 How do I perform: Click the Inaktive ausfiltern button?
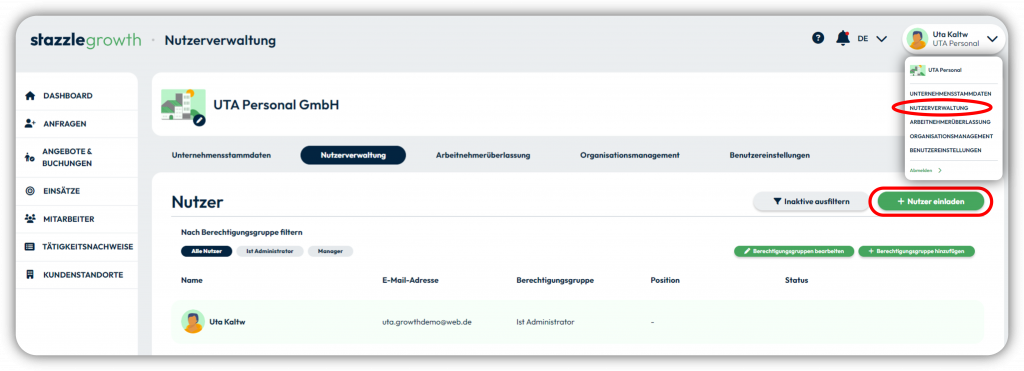[x=811, y=202]
